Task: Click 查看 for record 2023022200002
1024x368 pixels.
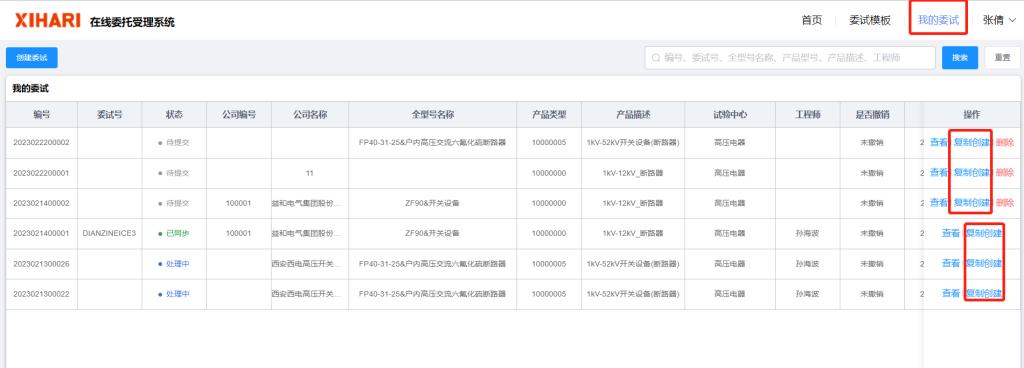Action: (x=938, y=142)
